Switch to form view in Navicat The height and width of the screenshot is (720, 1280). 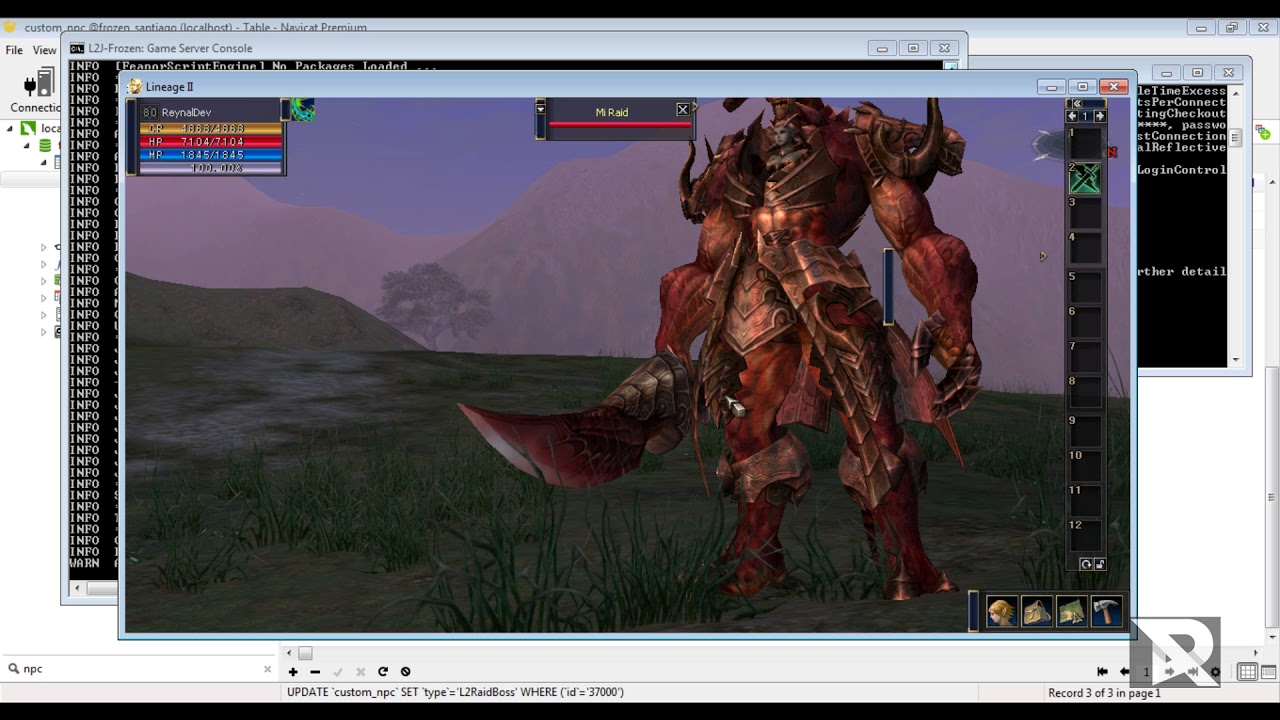(x=1268, y=672)
